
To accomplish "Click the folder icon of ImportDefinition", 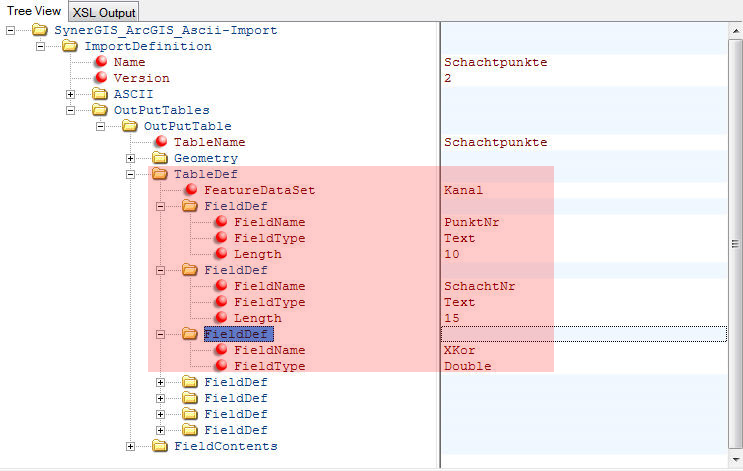I will click(x=70, y=46).
